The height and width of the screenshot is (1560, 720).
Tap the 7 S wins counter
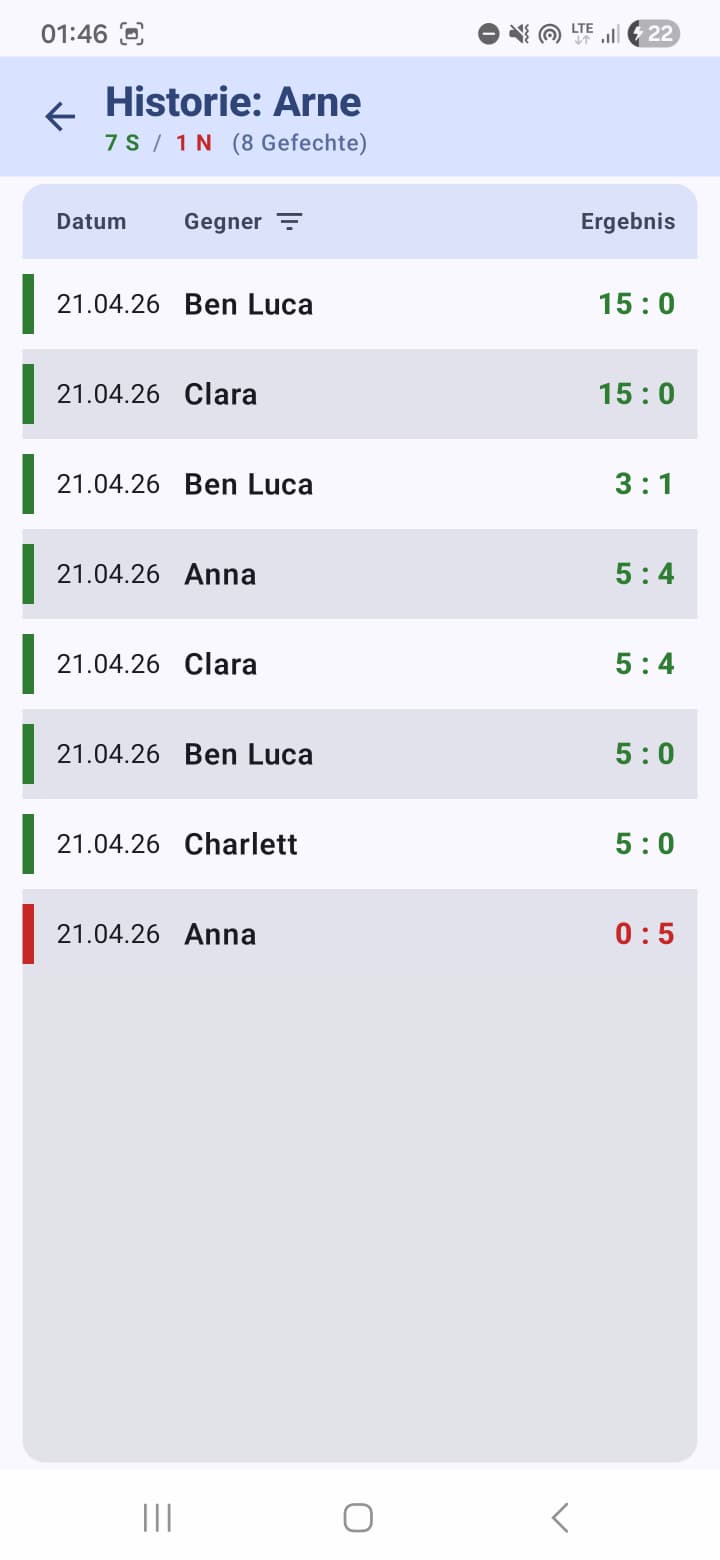click(122, 143)
